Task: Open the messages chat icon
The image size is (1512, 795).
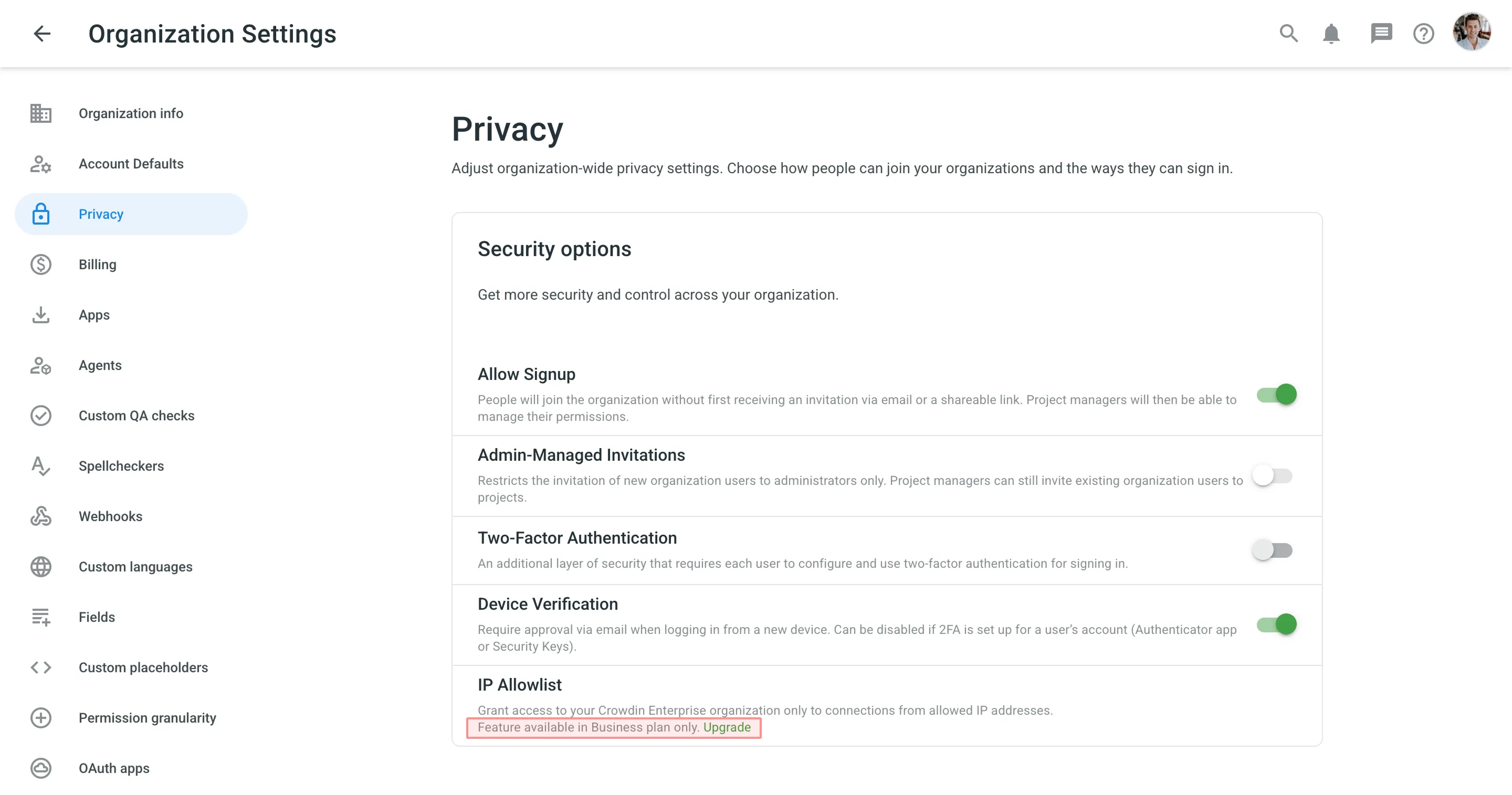Action: [1381, 34]
